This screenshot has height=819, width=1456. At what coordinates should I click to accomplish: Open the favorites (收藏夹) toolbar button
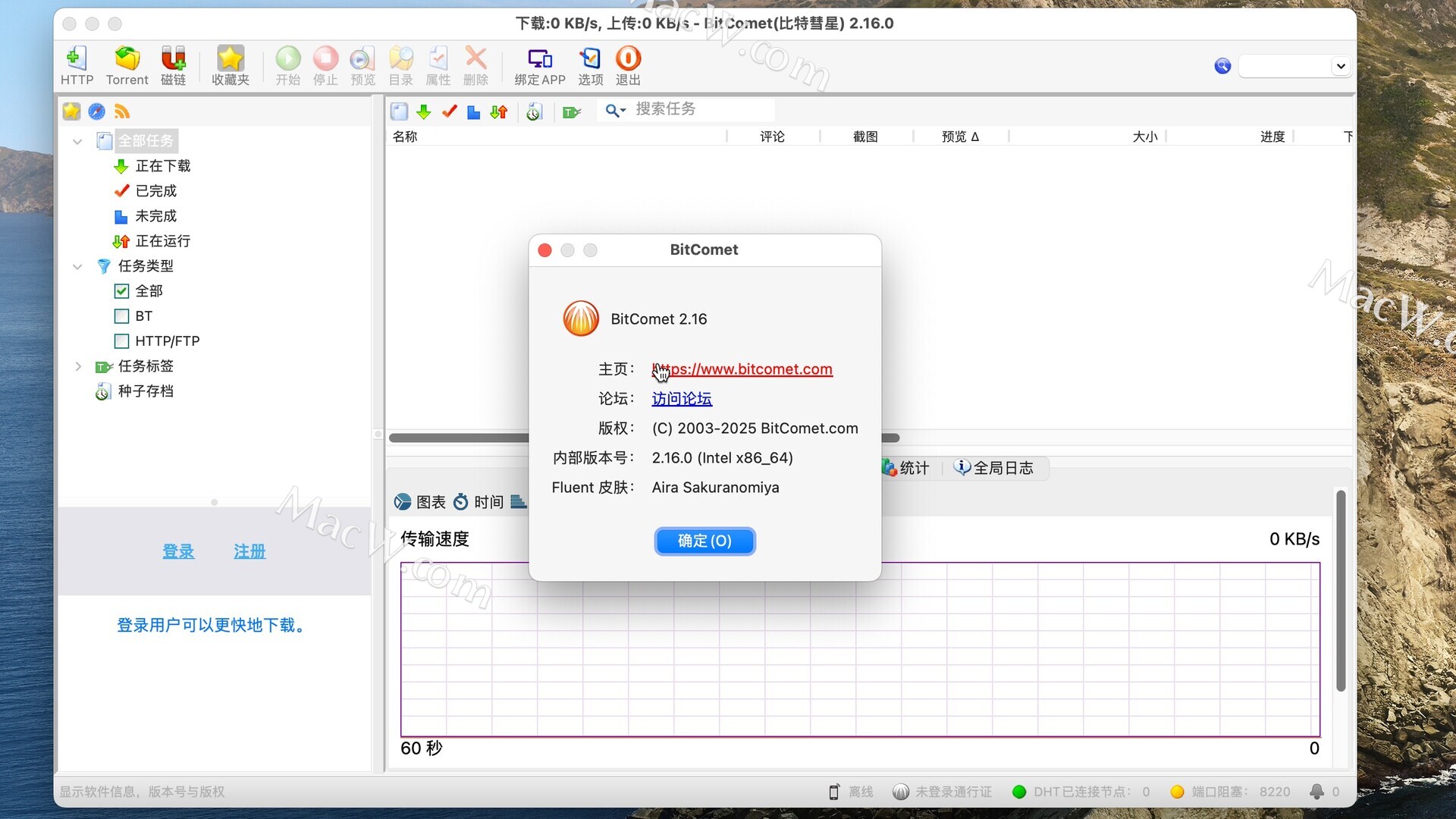click(x=231, y=66)
